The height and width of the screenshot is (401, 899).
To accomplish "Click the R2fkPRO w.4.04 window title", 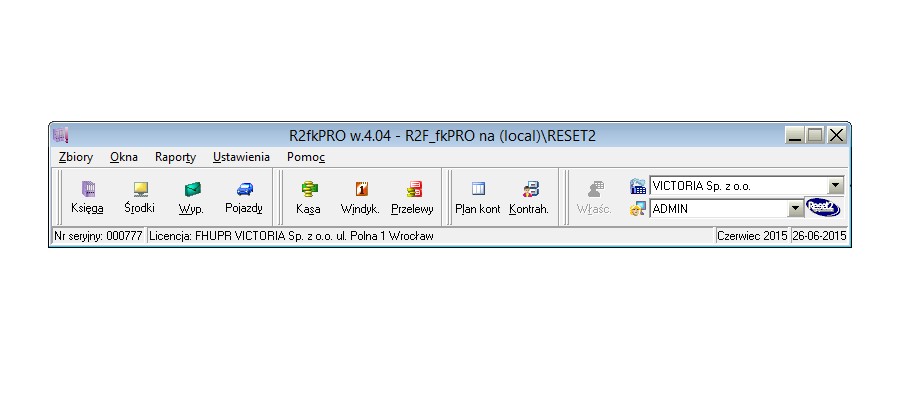I will tap(442, 136).
